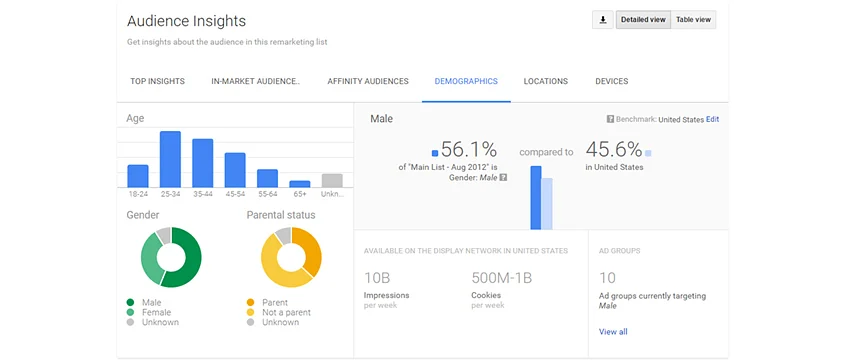848x360 pixels.
Task: Click the Unknown parental status legend dot
Action: (x=250, y=322)
